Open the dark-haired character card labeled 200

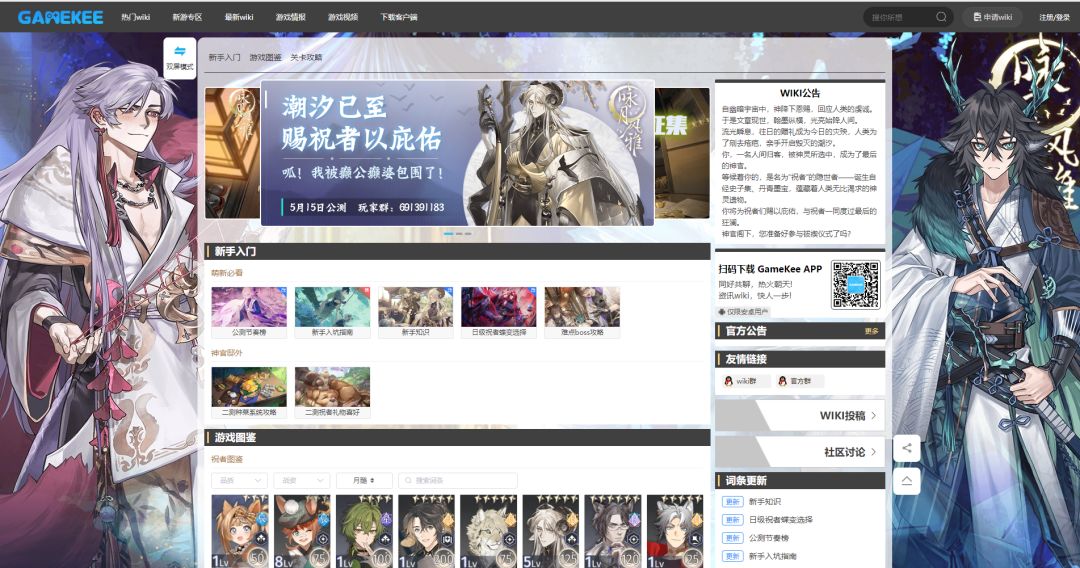point(426,531)
